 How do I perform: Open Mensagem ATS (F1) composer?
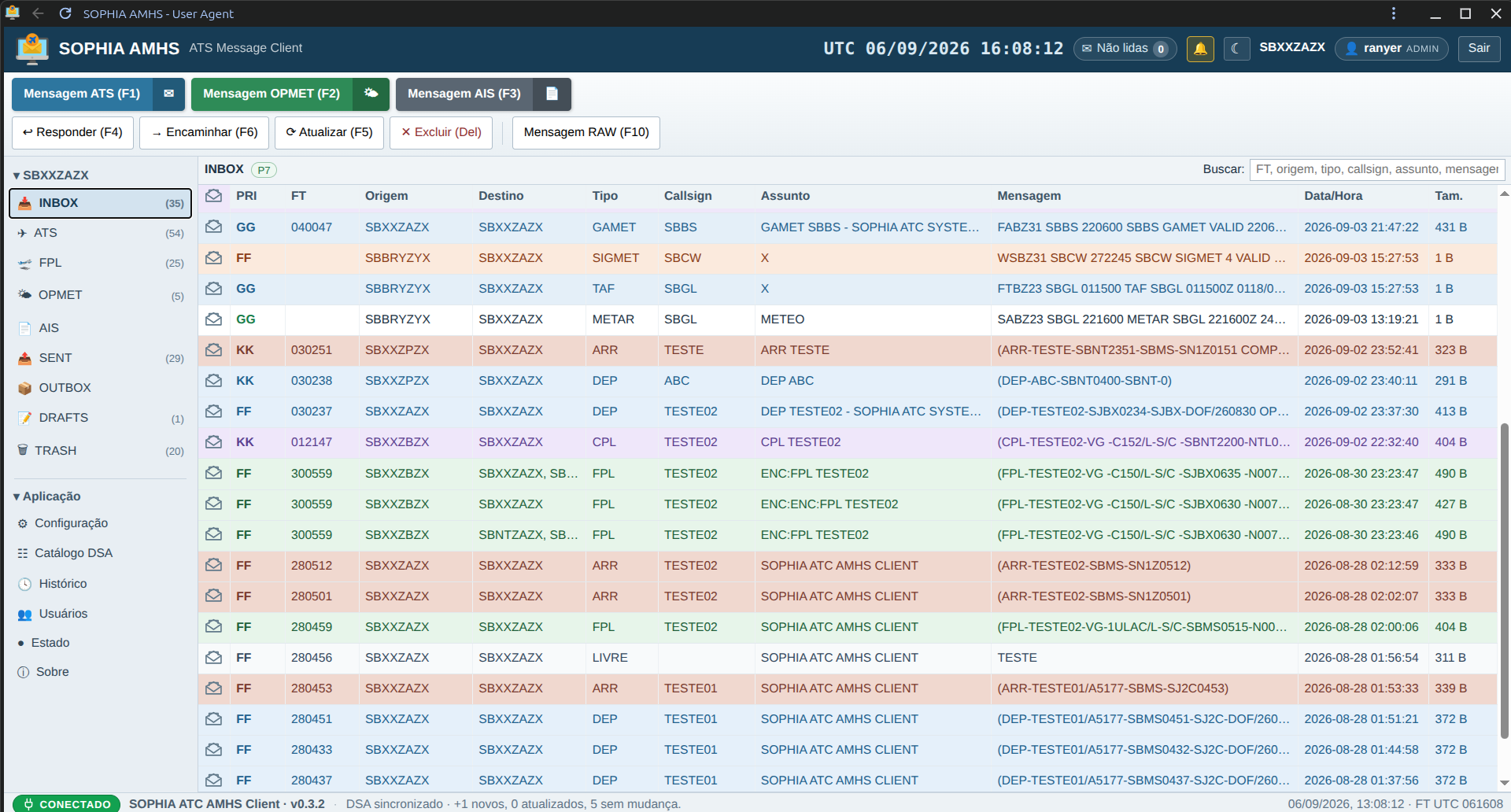tap(82, 94)
